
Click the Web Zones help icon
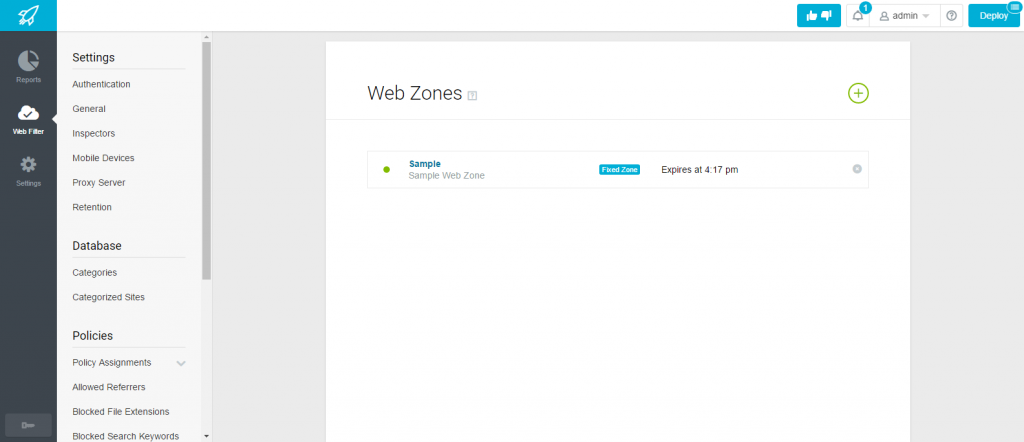(473, 95)
